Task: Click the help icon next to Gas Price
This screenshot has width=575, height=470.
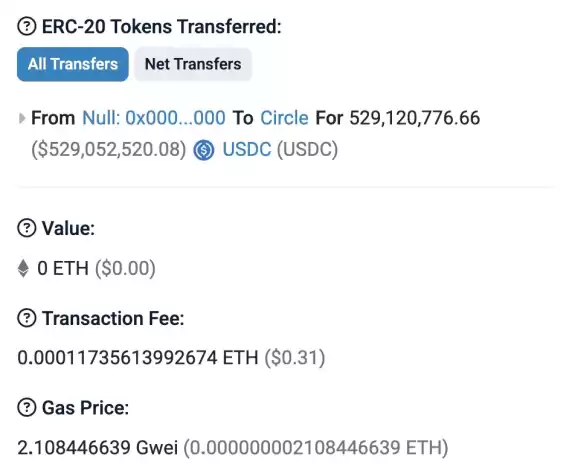Action: point(27,407)
